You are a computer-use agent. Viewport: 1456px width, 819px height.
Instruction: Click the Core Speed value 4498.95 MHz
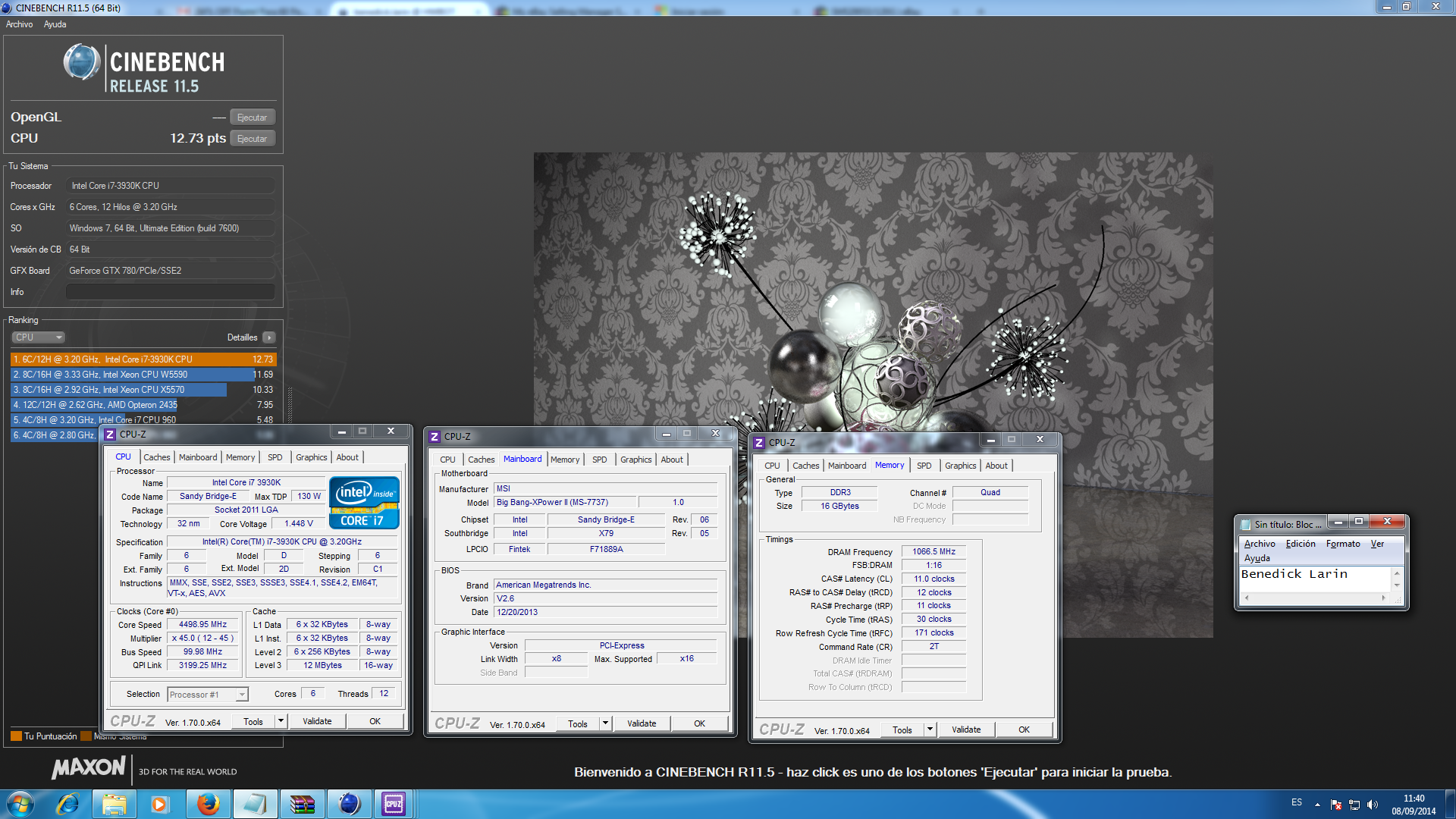[202, 625]
